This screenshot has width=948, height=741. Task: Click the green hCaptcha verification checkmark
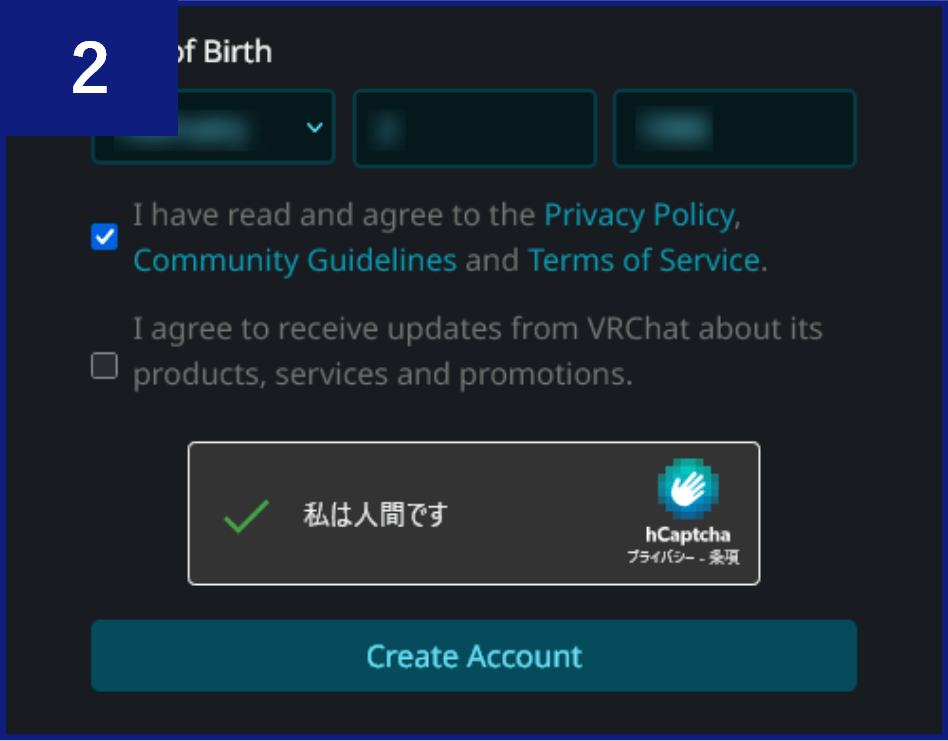[x=246, y=515]
